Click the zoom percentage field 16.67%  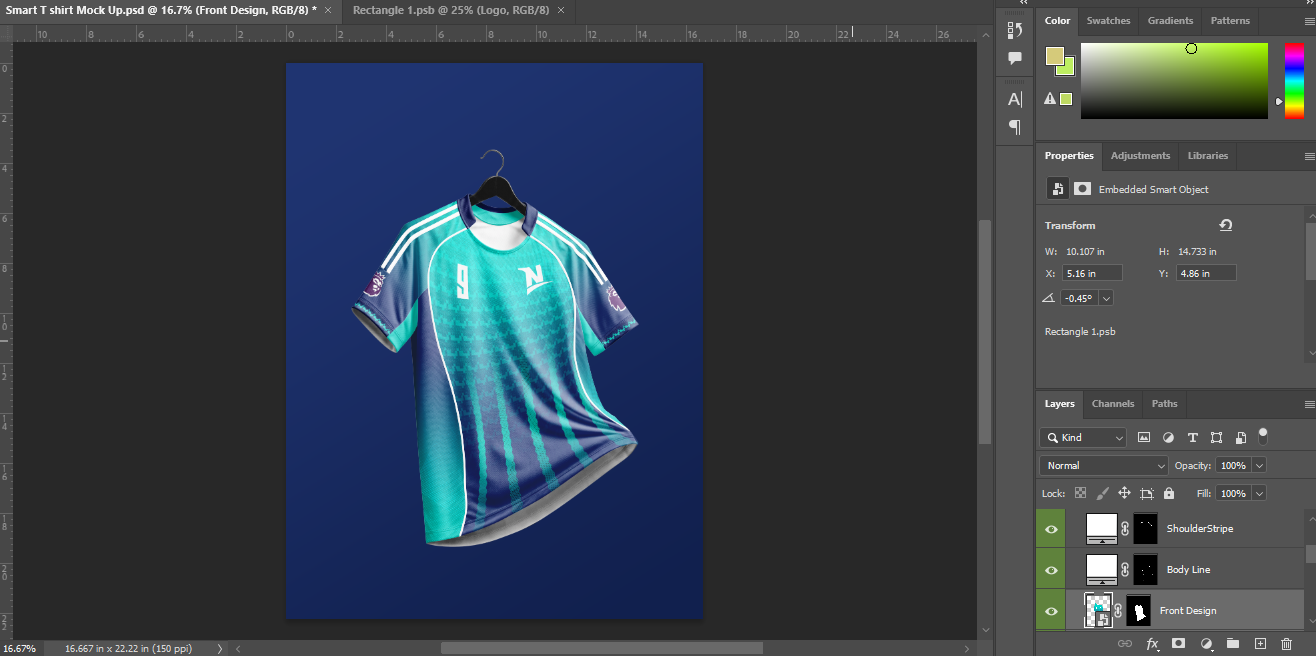(20, 648)
